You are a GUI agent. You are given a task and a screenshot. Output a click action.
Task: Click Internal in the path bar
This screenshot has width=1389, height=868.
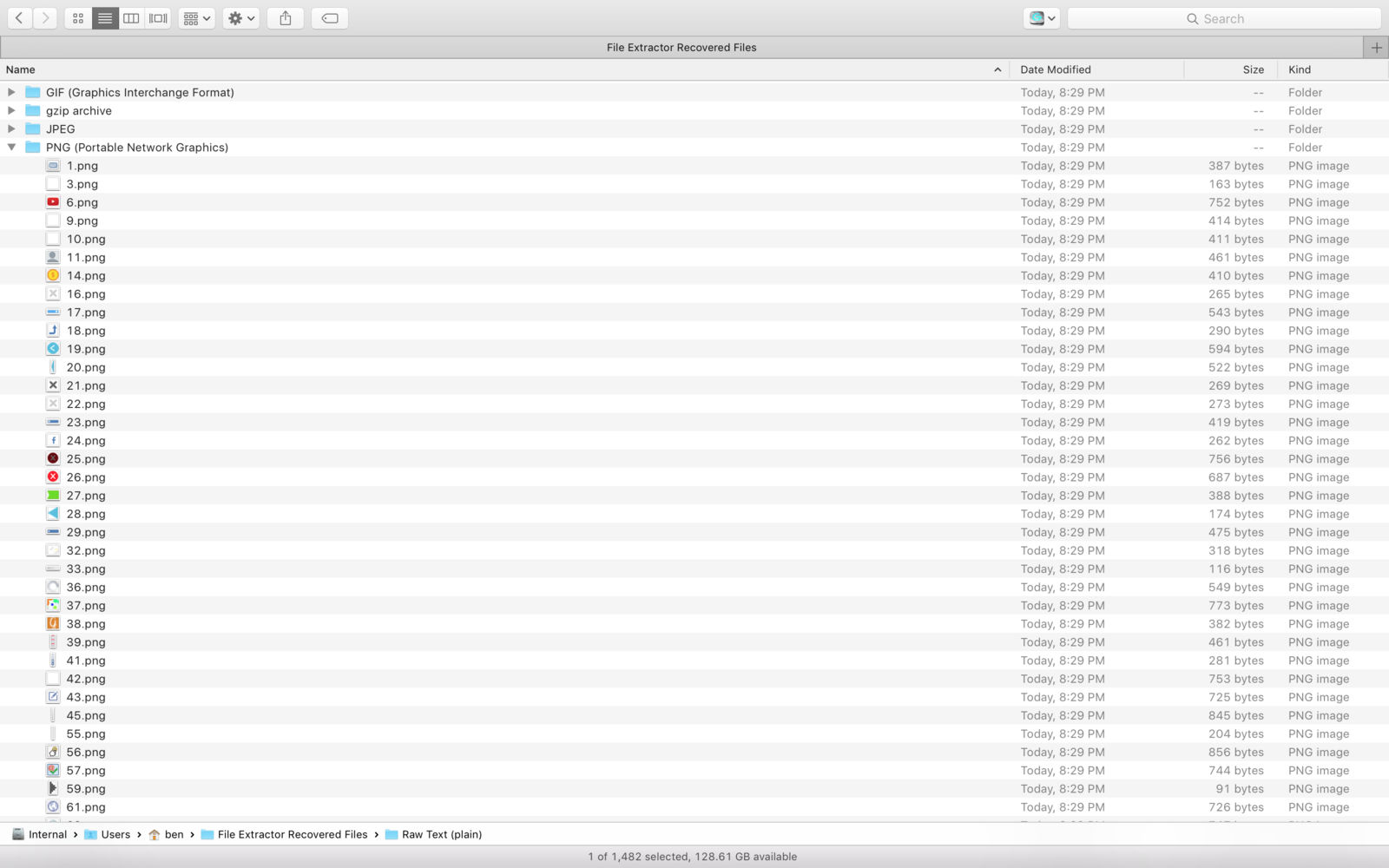[39, 834]
